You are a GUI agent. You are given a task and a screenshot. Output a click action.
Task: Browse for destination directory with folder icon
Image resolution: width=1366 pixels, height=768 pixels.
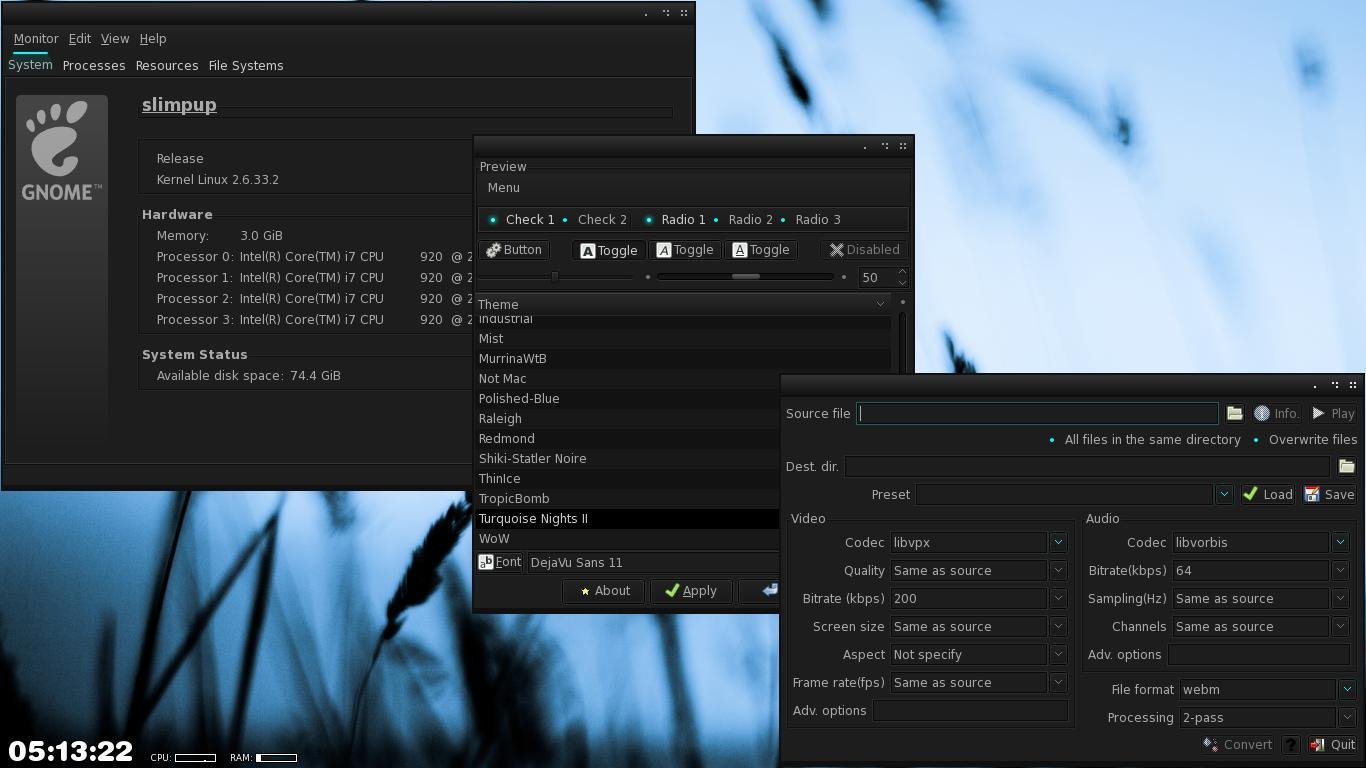click(1346, 466)
